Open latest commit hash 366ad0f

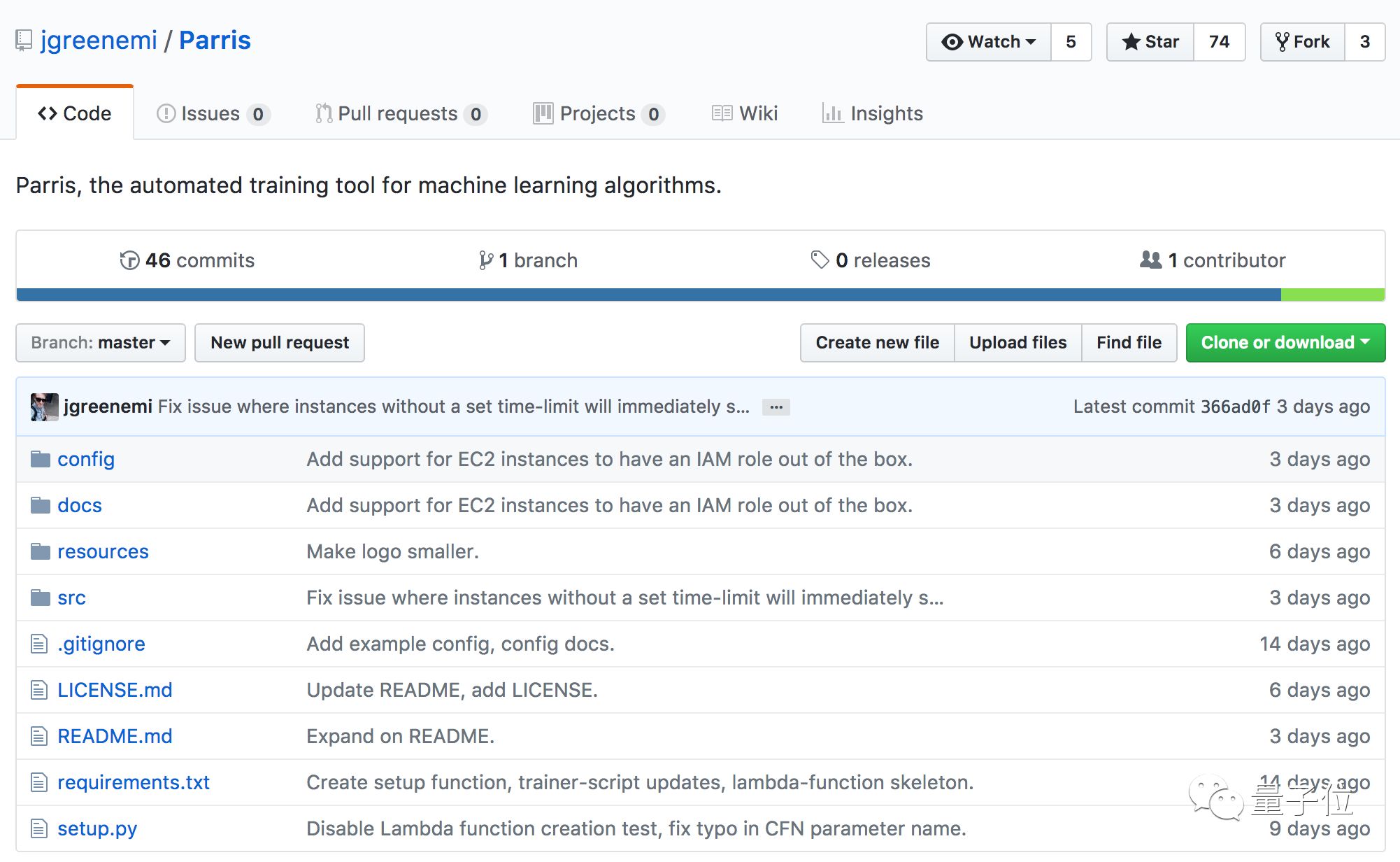[x=1235, y=407]
